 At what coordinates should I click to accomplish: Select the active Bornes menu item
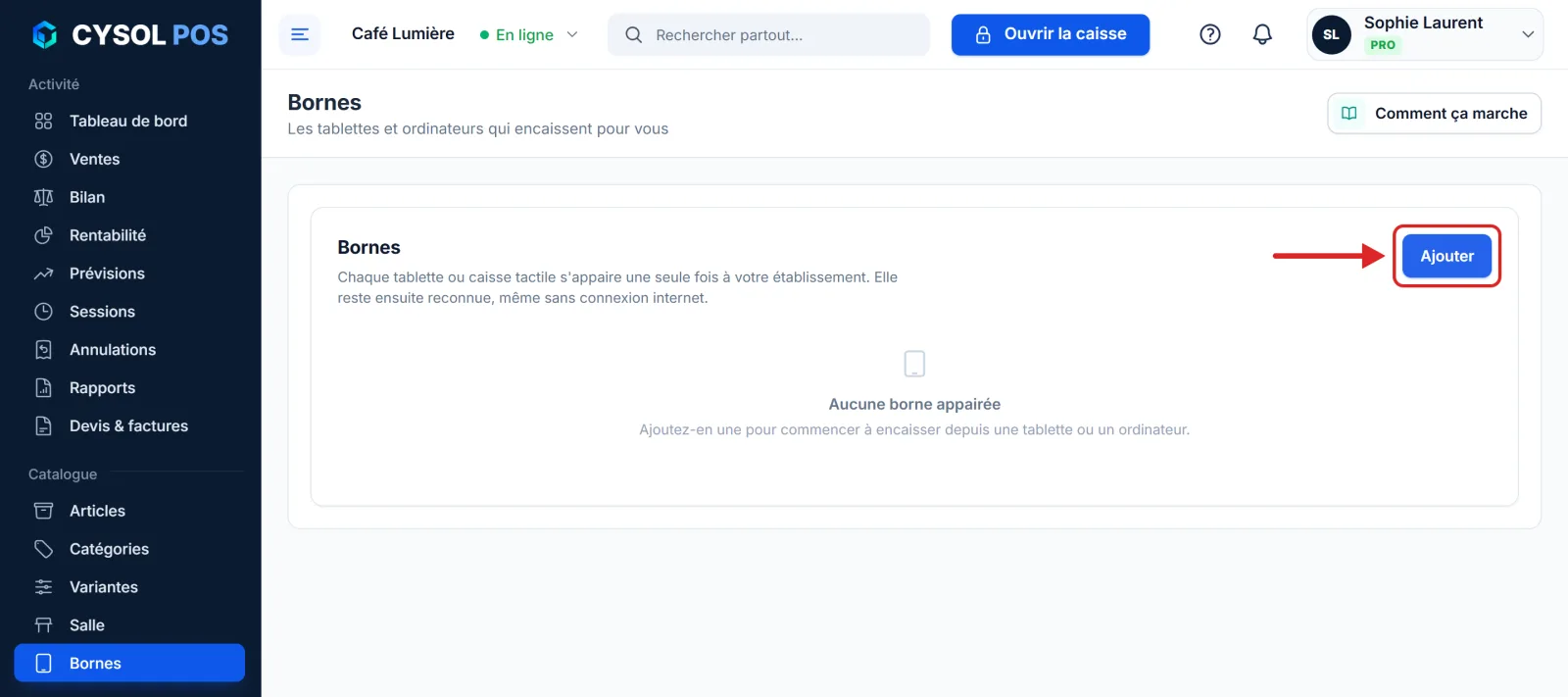(129, 663)
